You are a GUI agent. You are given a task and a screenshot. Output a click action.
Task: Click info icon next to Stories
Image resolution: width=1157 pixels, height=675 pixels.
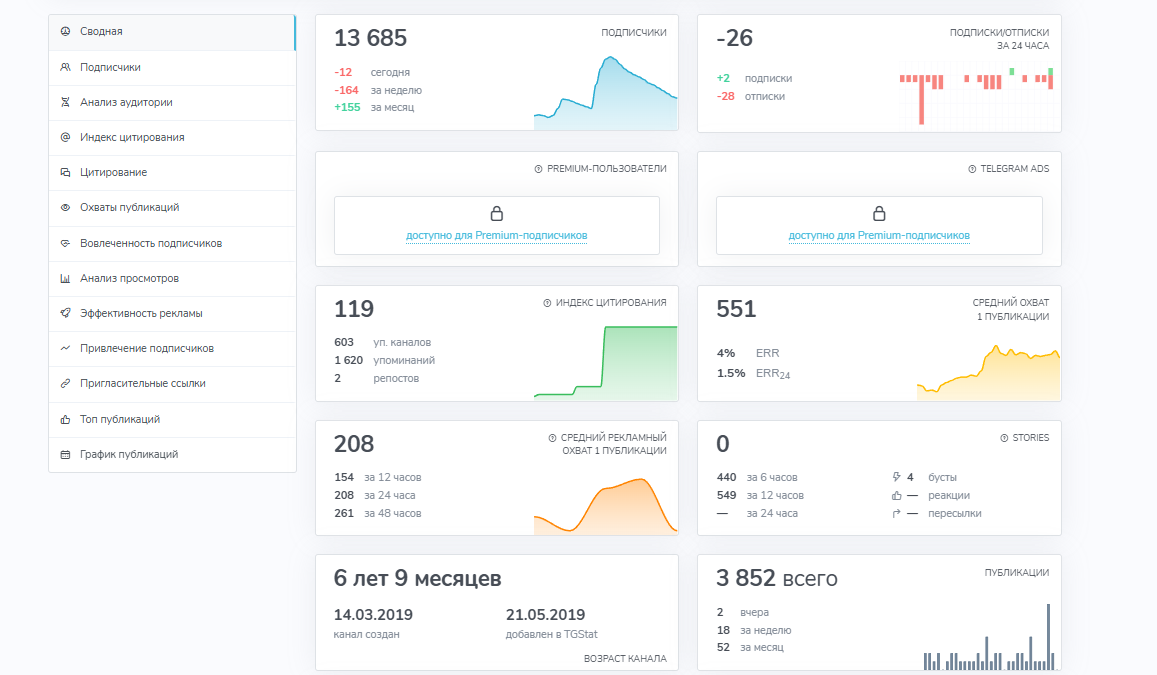click(1004, 438)
